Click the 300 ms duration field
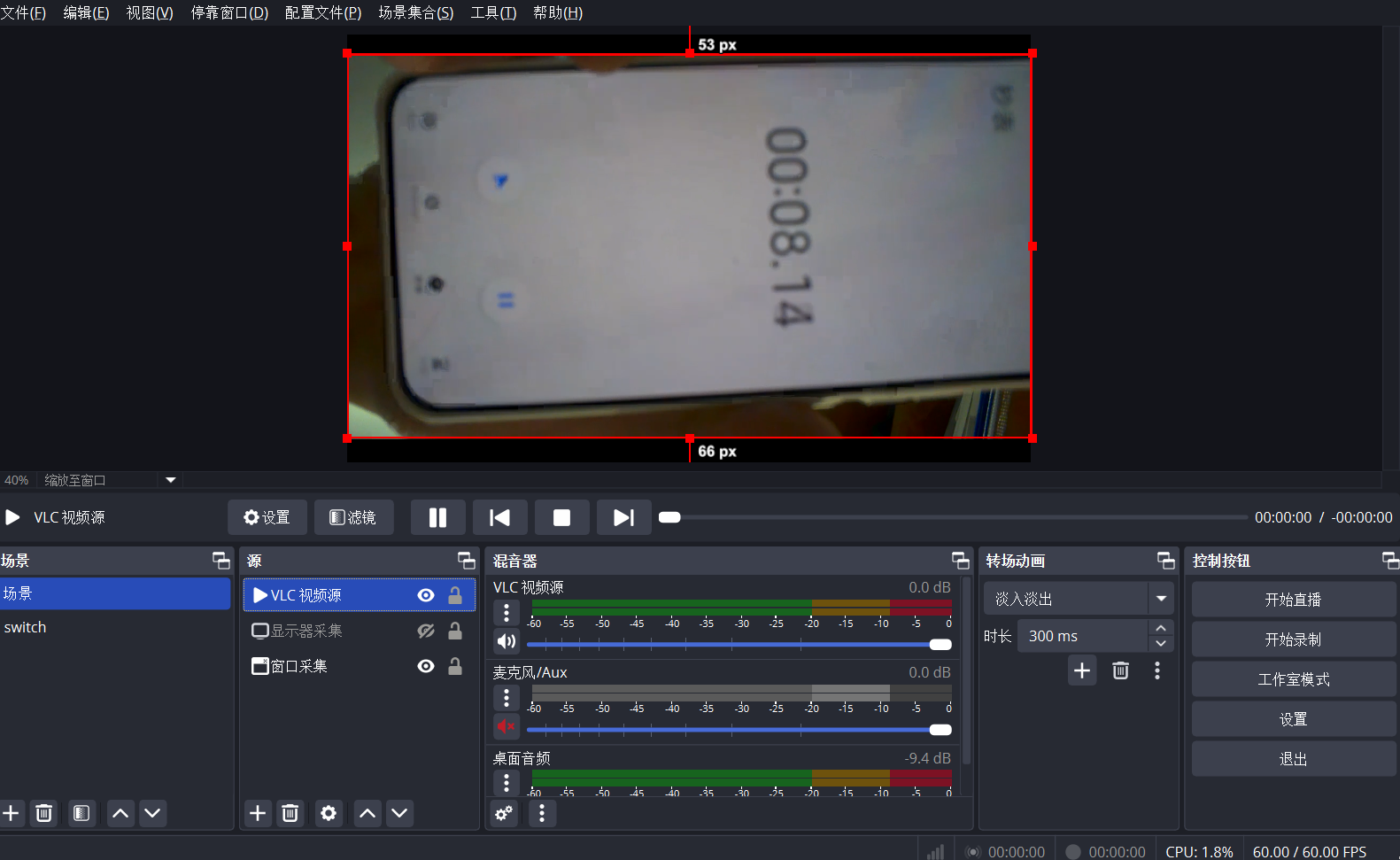The image size is (1400, 860). pos(1083,636)
